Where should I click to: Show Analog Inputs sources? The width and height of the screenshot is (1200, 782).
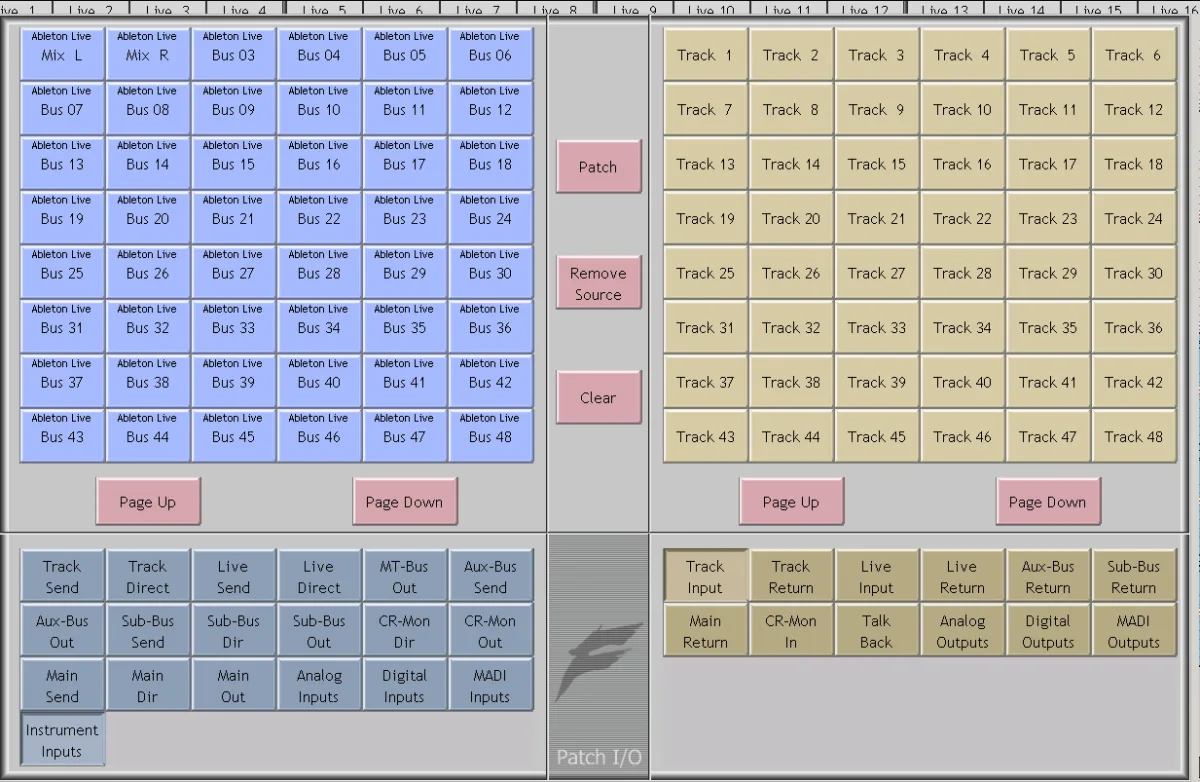pyautogui.click(x=319, y=686)
